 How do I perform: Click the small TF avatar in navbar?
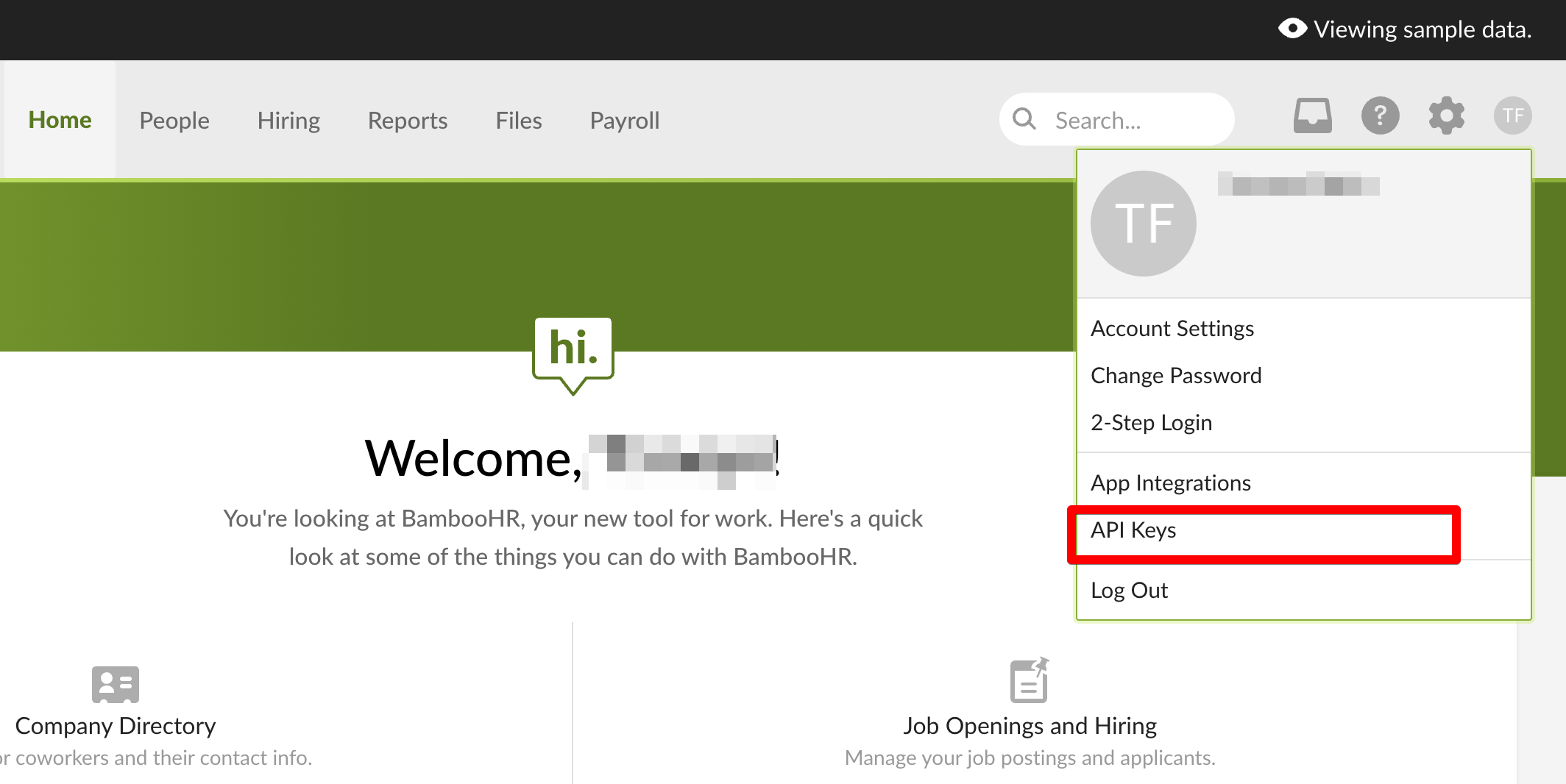[x=1512, y=116]
